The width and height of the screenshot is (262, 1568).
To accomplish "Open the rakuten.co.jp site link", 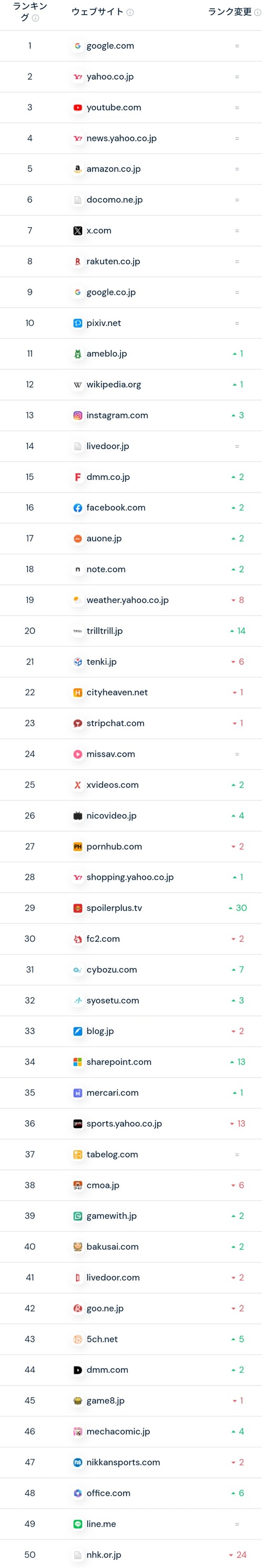I will (x=113, y=261).
